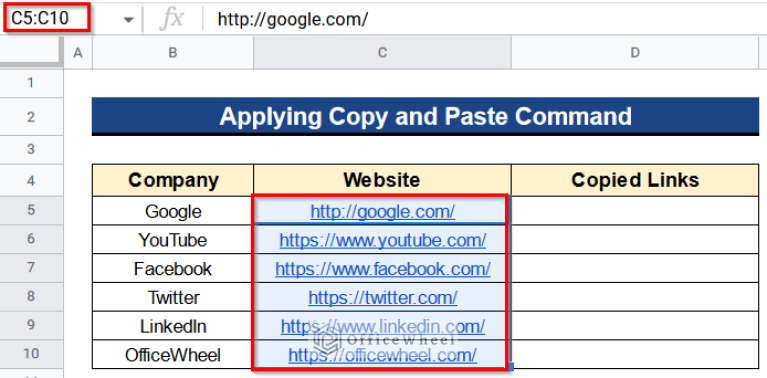The height and width of the screenshot is (378, 767).
Task: Select column C header
Action: 383,53
